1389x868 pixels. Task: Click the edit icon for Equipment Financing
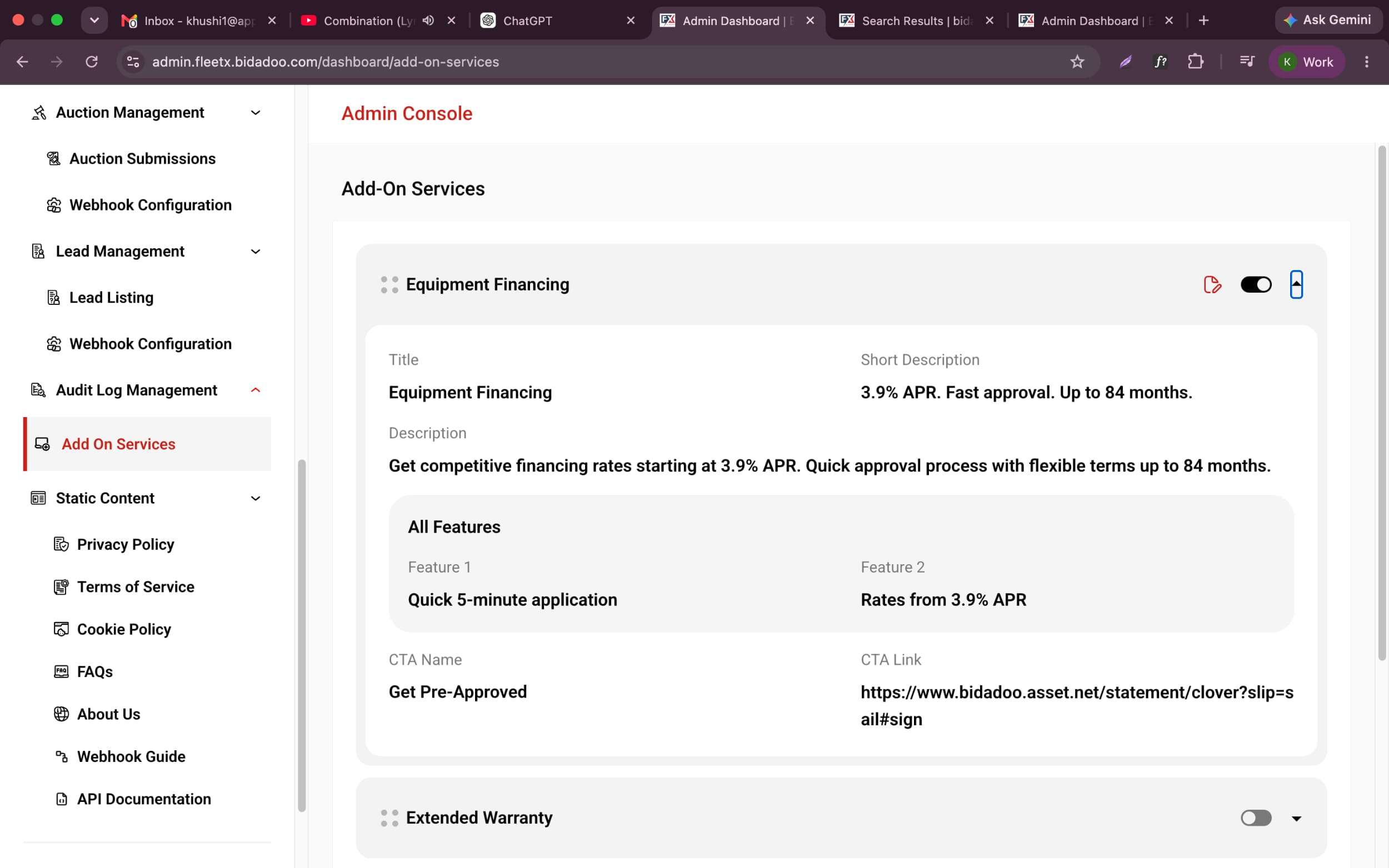pyautogui.click(x=1212, y=285)
